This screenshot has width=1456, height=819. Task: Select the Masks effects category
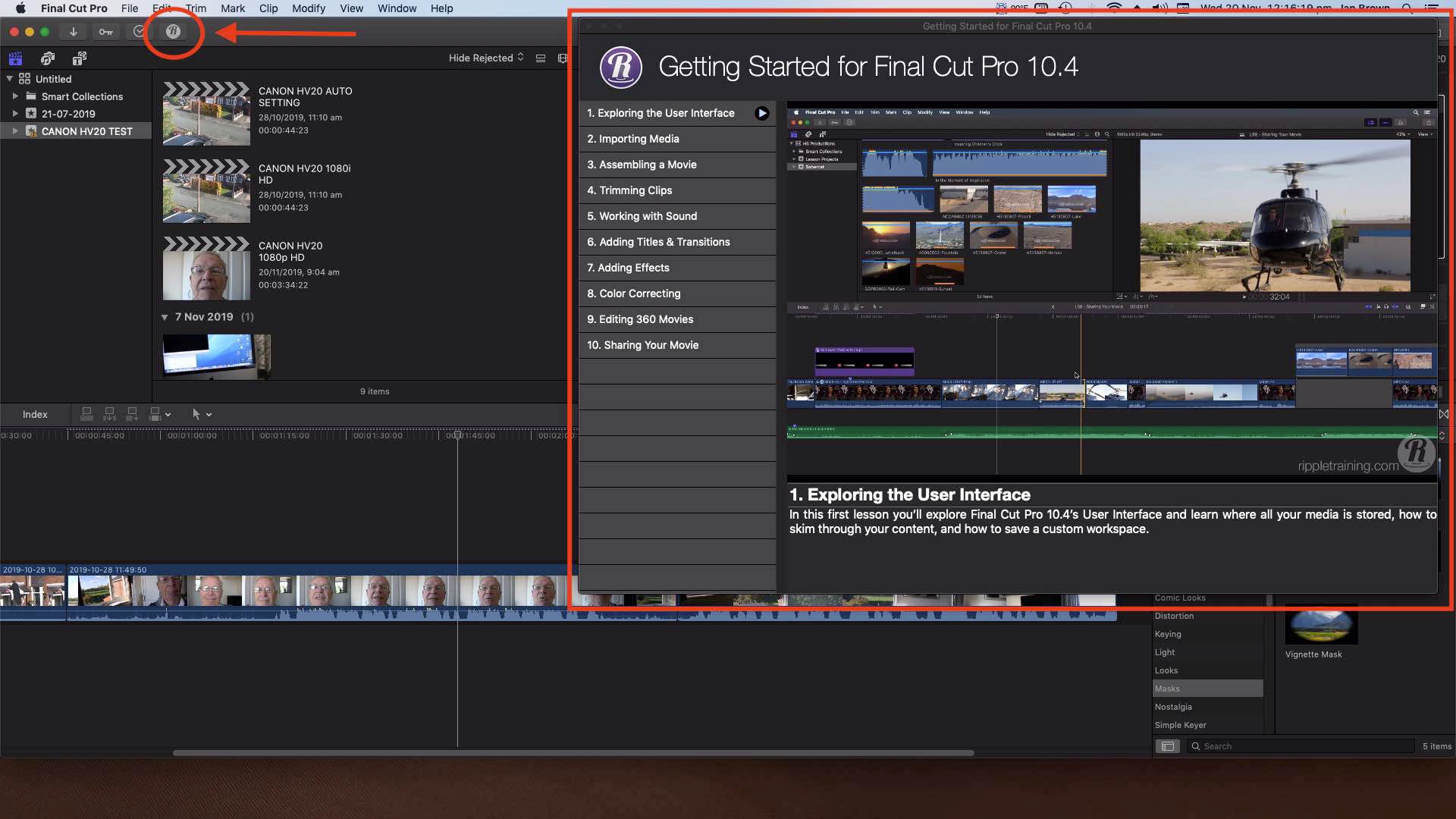tap(1168, 689)
